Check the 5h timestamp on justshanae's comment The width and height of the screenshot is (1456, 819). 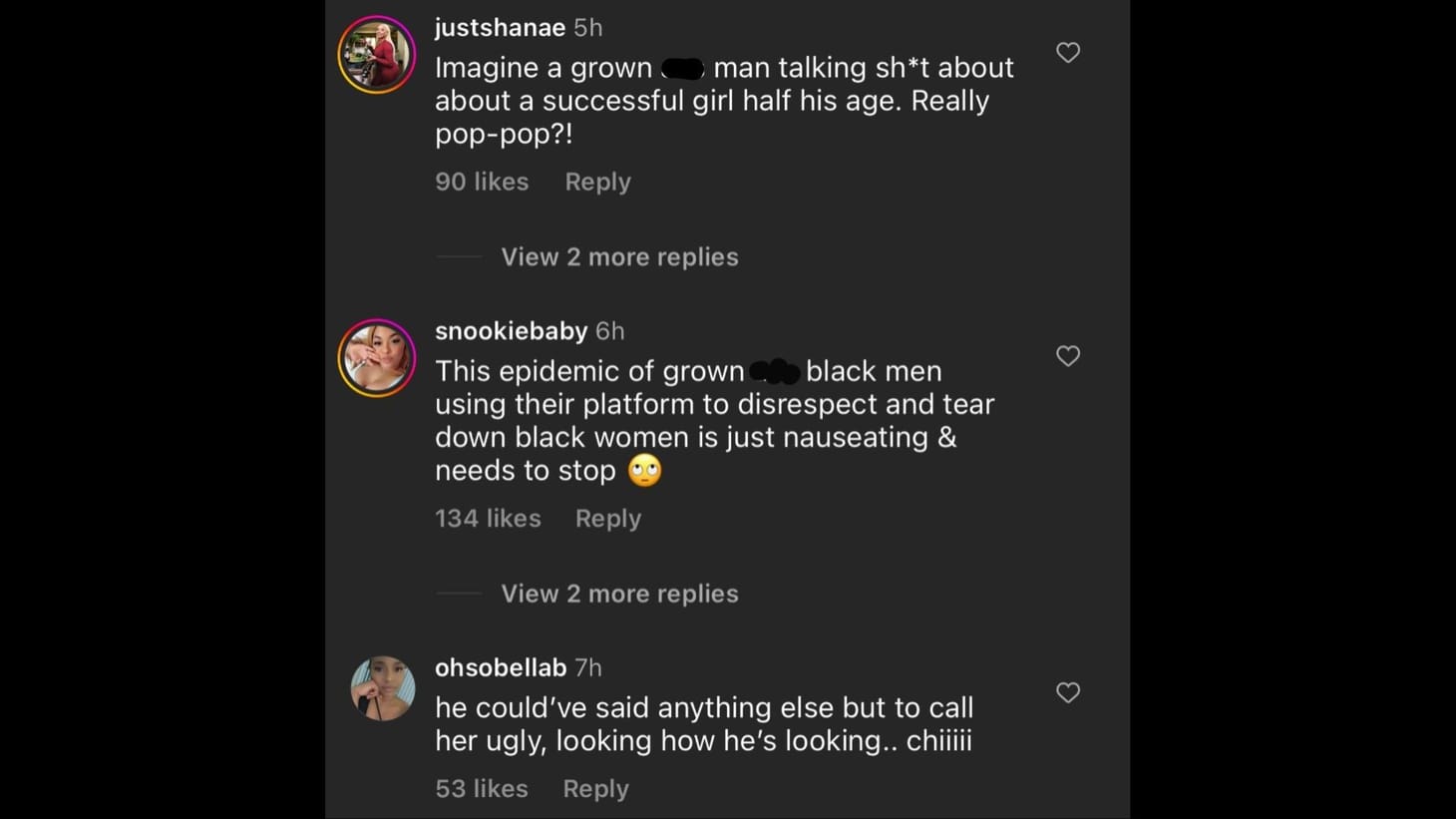586,27
